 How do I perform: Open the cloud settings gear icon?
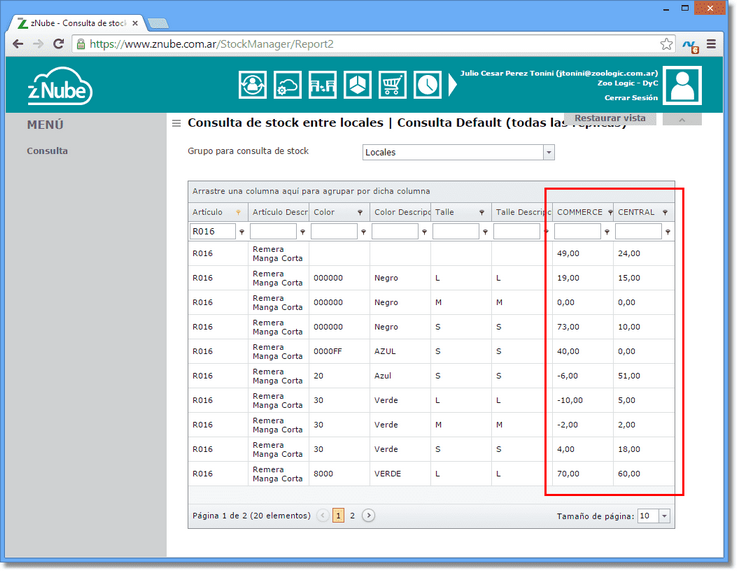pyautogui.click(x=288, y=85)
